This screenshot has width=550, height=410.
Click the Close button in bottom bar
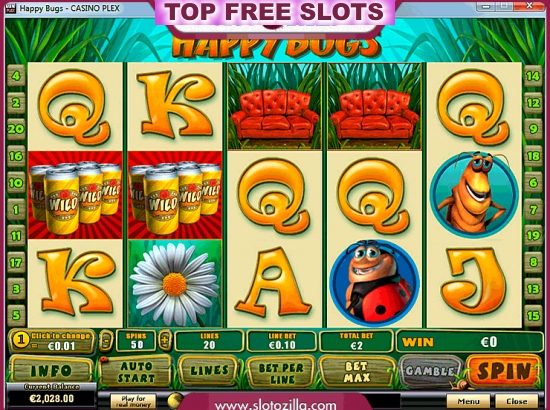[x=516, y=401]
